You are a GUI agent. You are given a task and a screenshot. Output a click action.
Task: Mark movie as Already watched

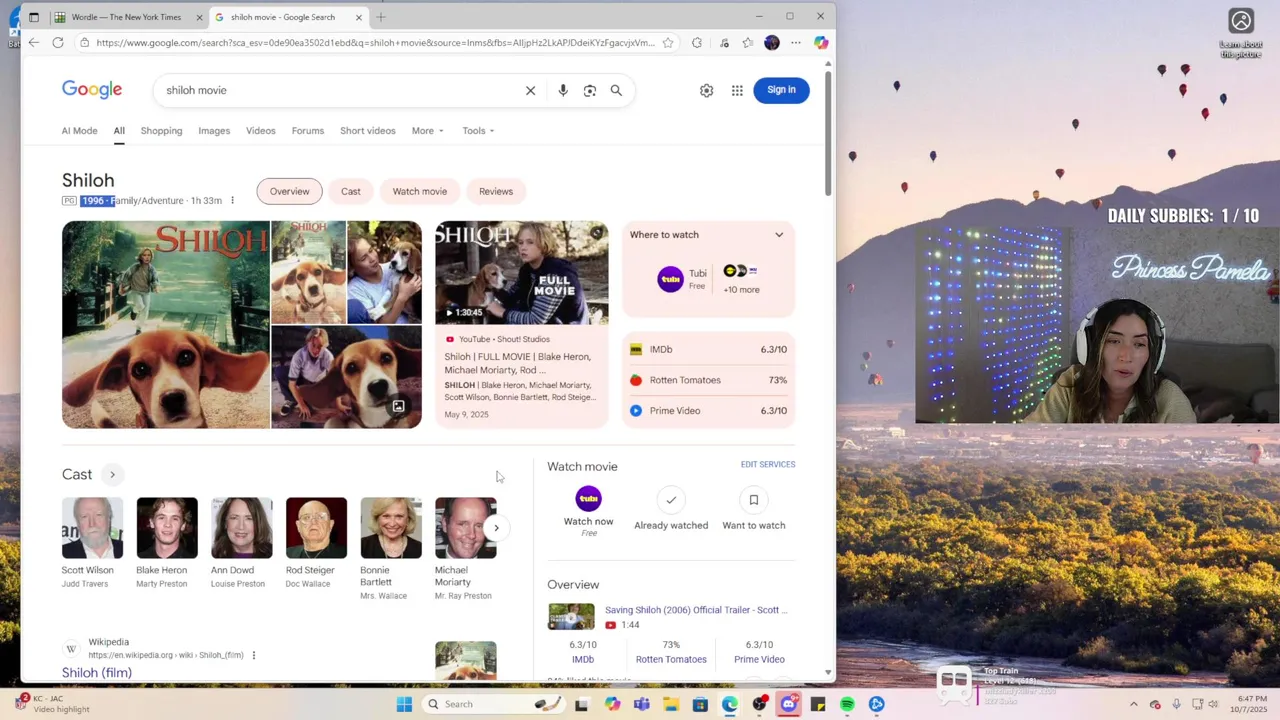click(x=671, y=510)
